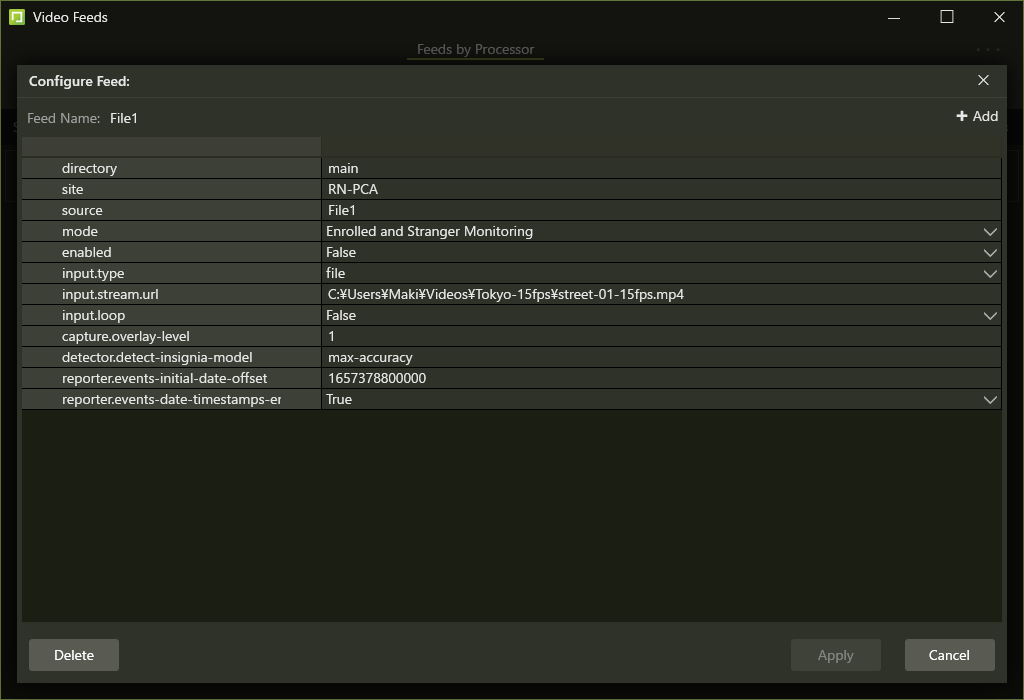1024x700 pixels.
Task: Switch to Feeds by Processor tab
Action: pos(475,49)
